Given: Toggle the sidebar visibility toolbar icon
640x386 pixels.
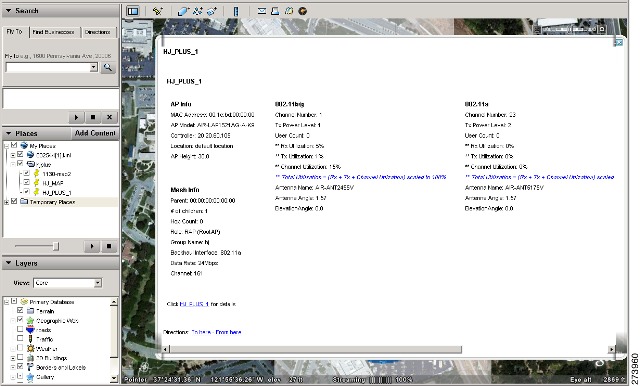Looking at the screenshot, I should [133, 11].
